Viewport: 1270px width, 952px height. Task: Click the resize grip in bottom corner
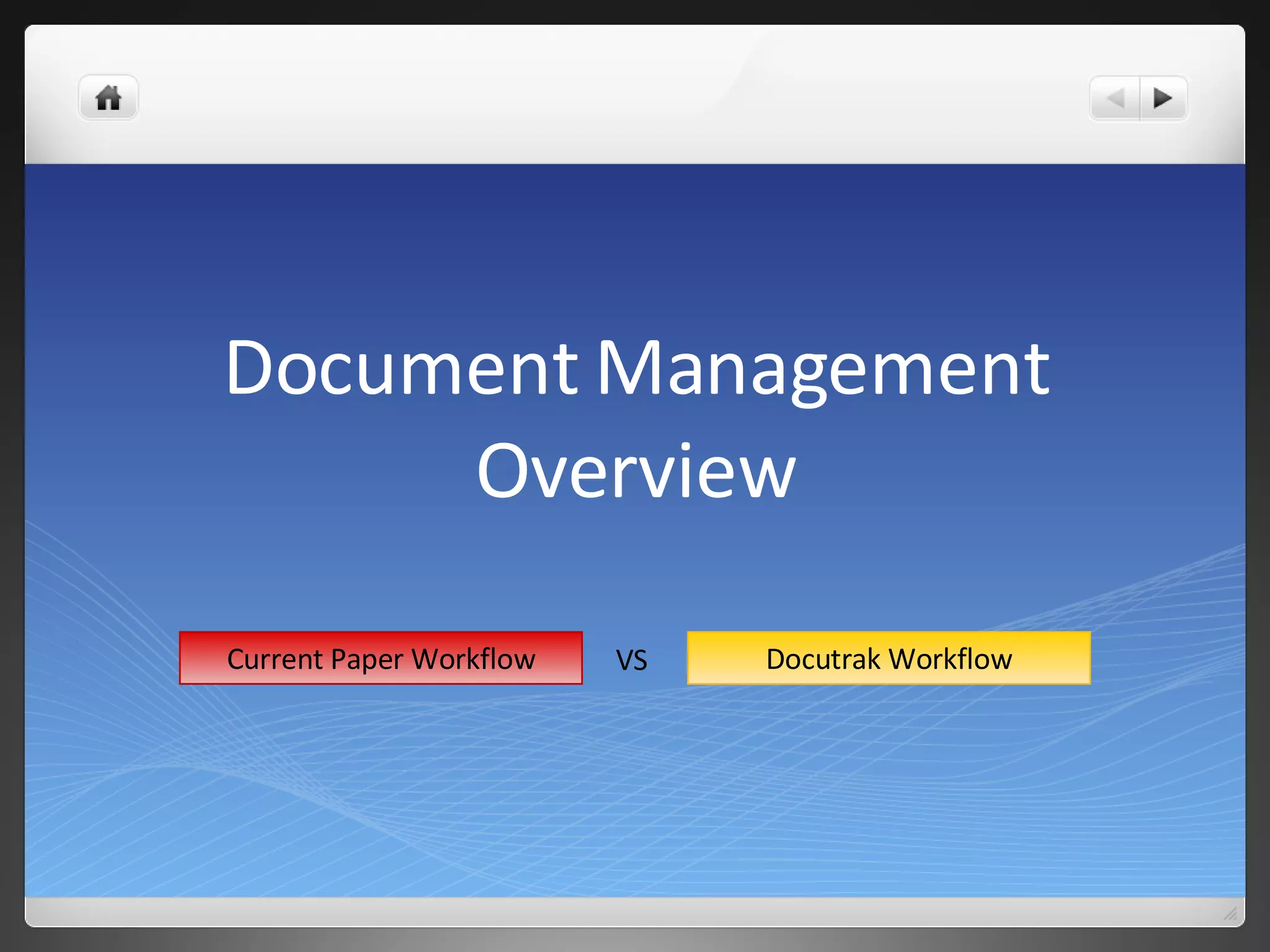point(1230,913)
